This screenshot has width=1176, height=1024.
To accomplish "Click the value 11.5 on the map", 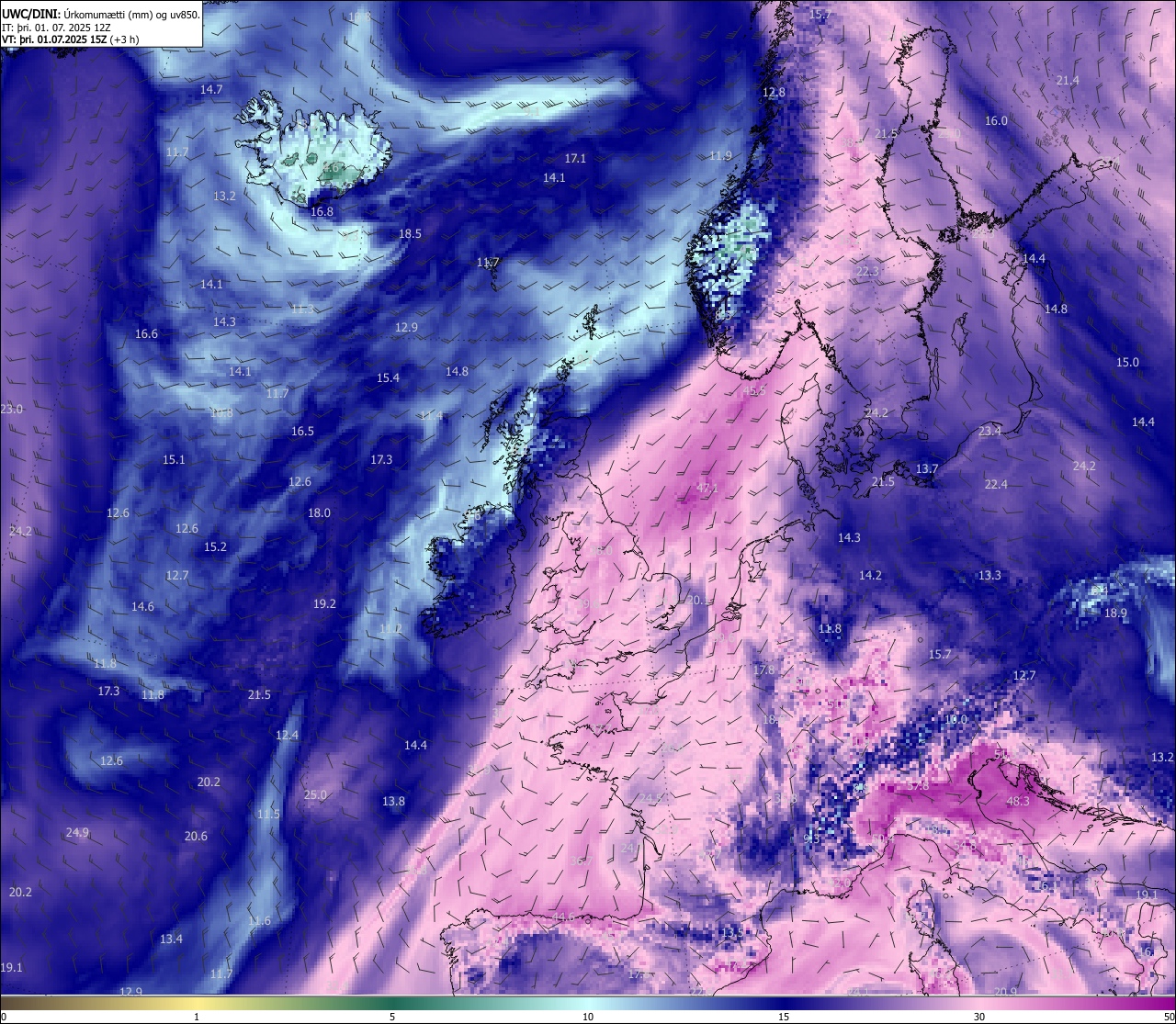I will point(268,815).
